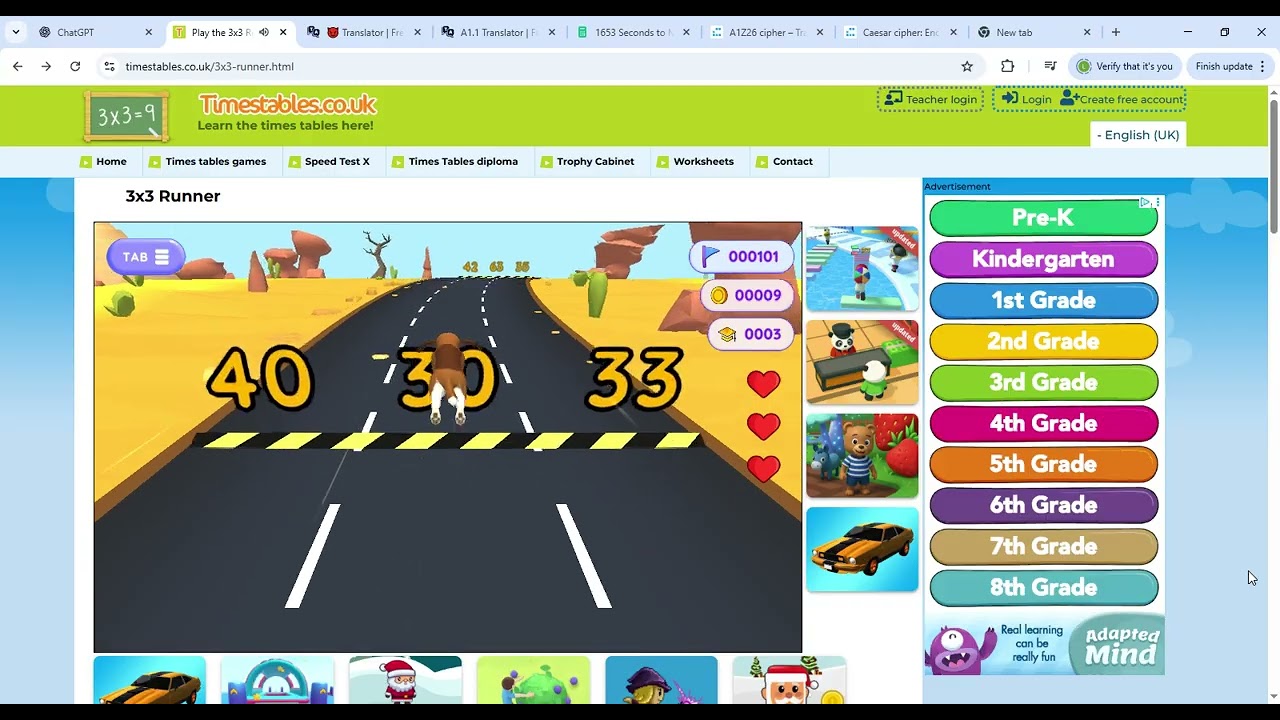This screenshot has height=720, width=1280.
Task: Open a new browser tab with plus
Action: tap(1116, 32)
